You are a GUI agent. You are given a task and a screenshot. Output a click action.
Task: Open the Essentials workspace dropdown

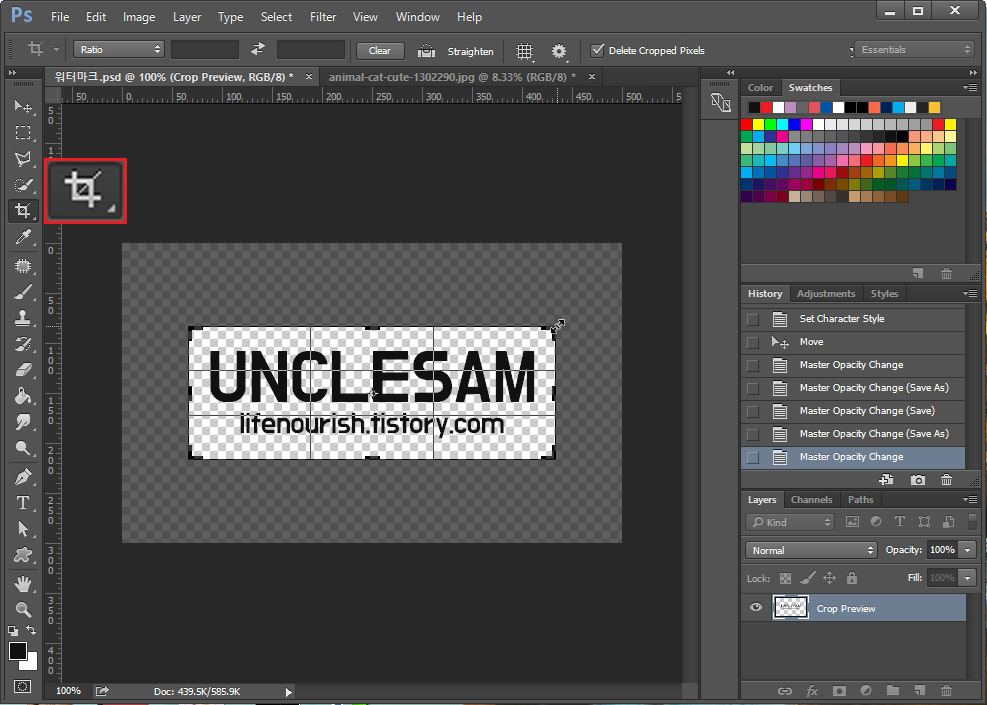pos(915,49)
